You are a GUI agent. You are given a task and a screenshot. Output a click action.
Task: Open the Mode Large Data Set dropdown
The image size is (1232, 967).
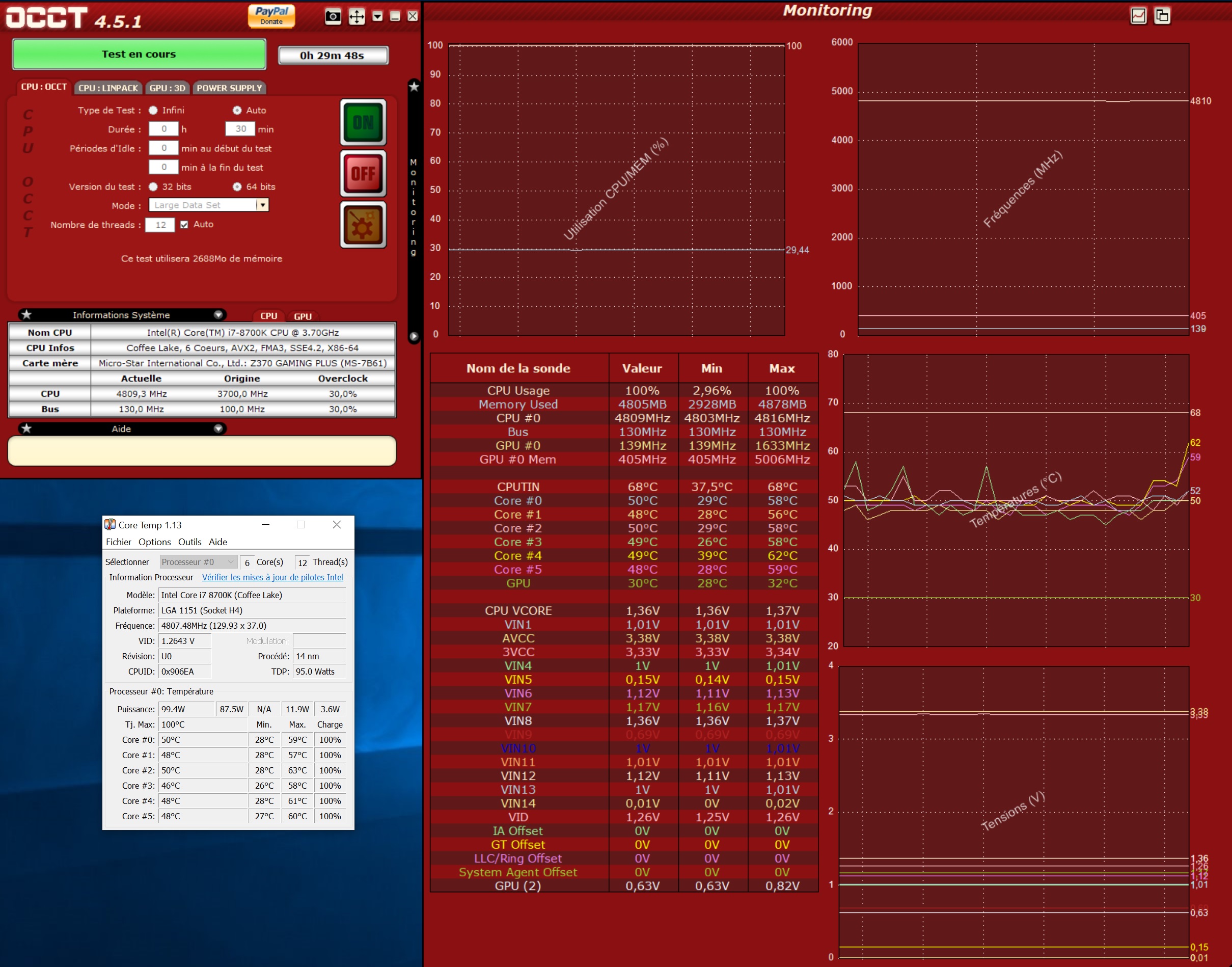pos(263,205)
